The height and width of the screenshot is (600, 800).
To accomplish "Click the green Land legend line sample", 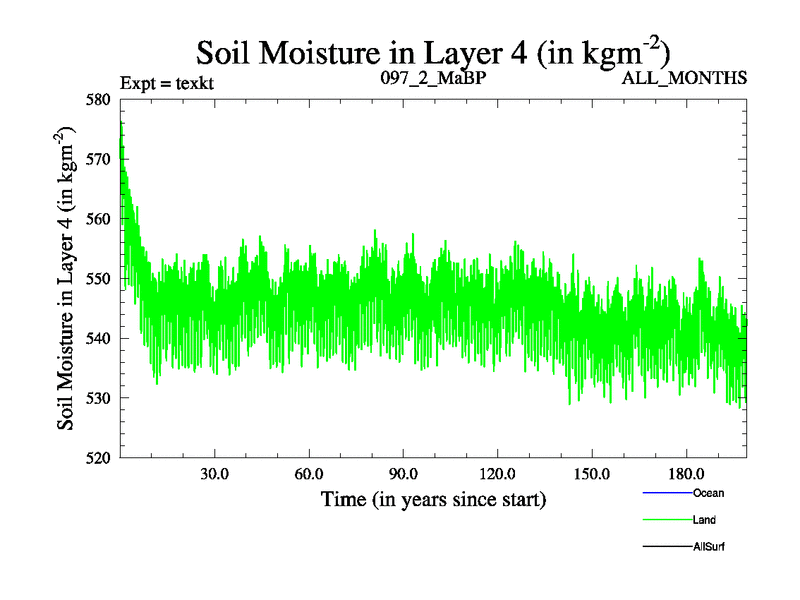I will pyautogui.click(x=666, y=520).
